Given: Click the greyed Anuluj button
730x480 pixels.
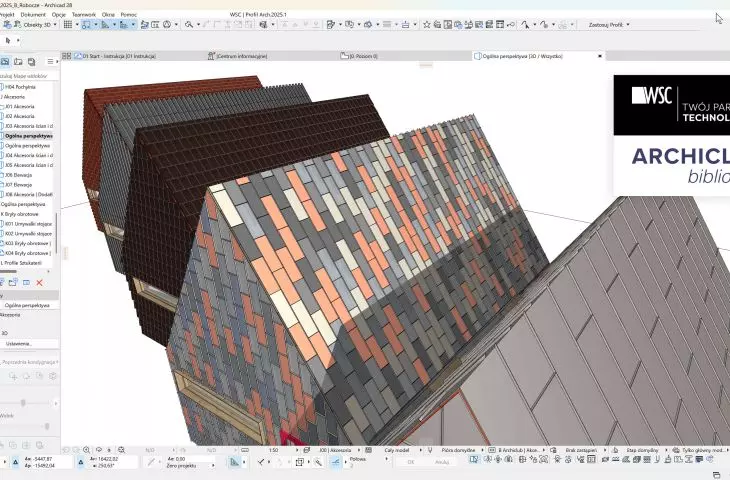Looking at the screenshot, I should [x=442, y=462].
